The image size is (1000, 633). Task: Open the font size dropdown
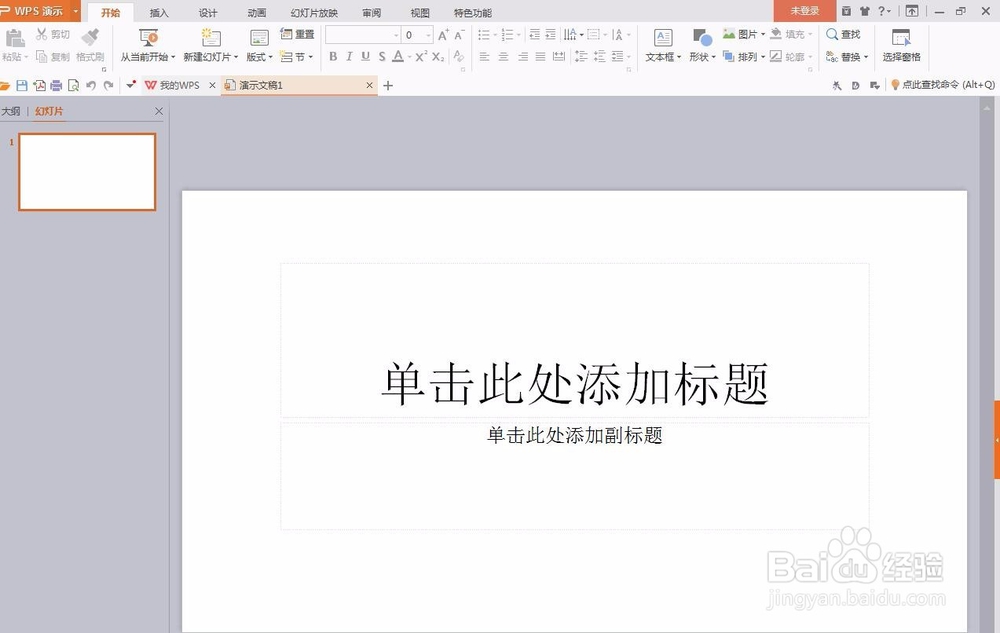pos(428,34)
